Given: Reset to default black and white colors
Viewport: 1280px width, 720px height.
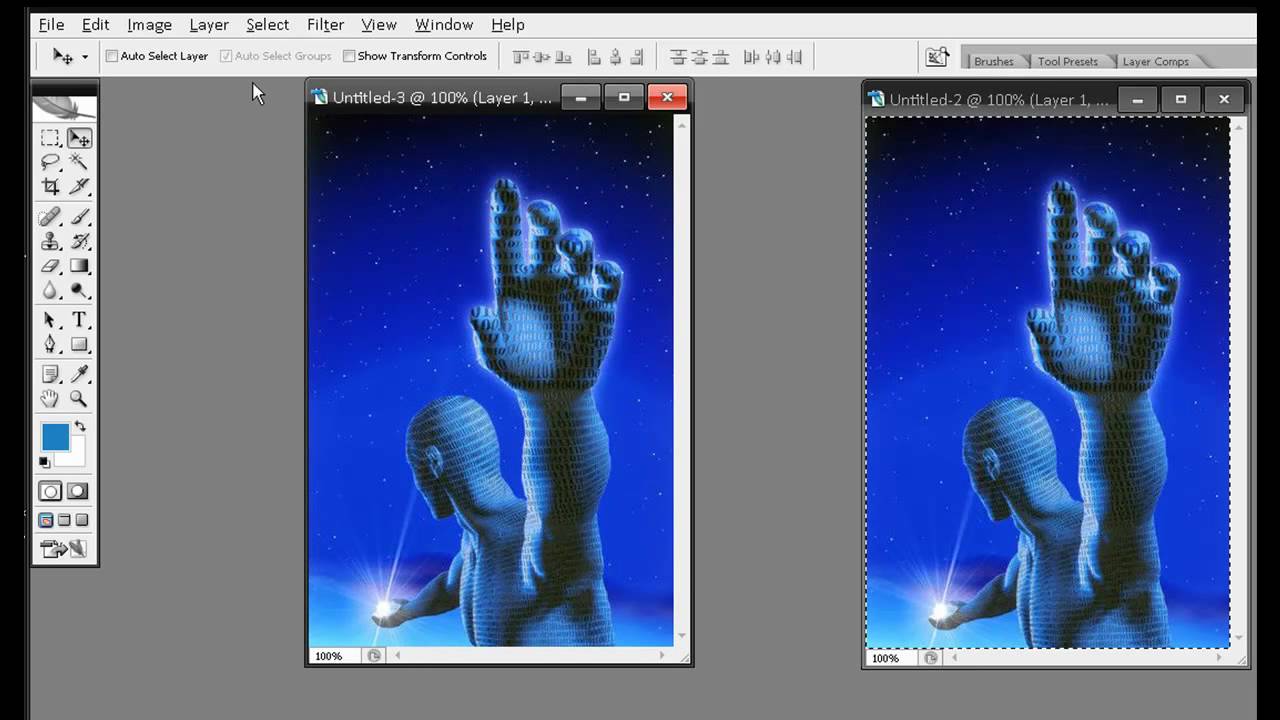Looking at the screenshot, I should pyautogui.click(x=45, y=462).
